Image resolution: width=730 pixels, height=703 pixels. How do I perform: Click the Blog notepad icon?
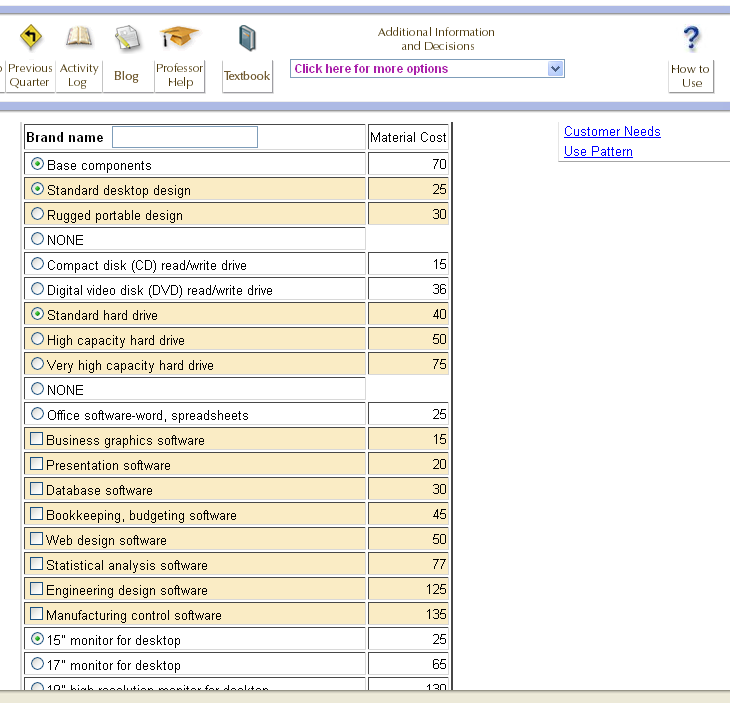click(x=127, y=37)
